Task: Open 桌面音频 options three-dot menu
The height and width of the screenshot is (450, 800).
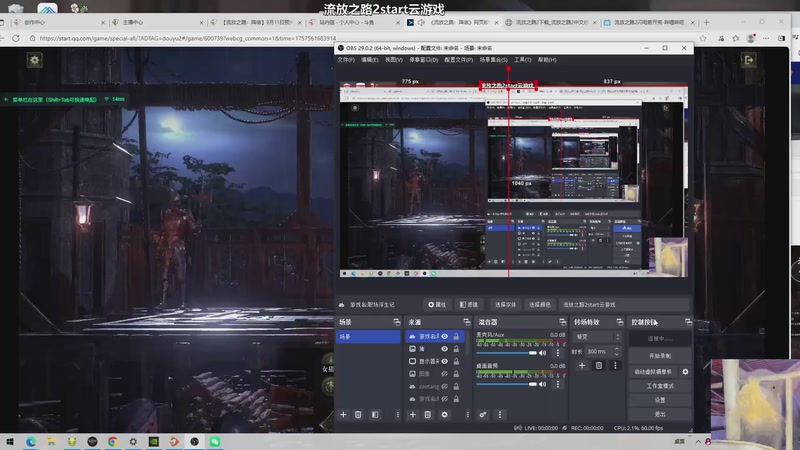Action: pyautogui.click(x=558, y=384)
